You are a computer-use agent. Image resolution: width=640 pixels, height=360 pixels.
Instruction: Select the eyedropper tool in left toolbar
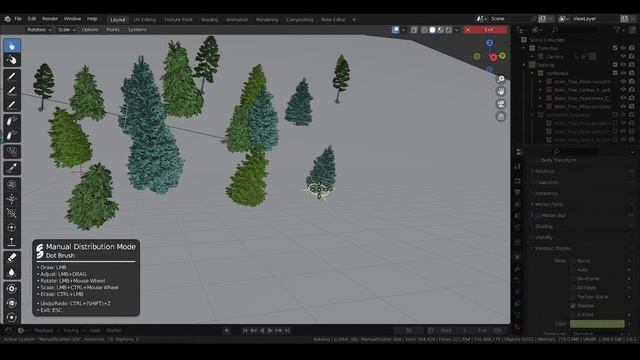pos(12,168)
